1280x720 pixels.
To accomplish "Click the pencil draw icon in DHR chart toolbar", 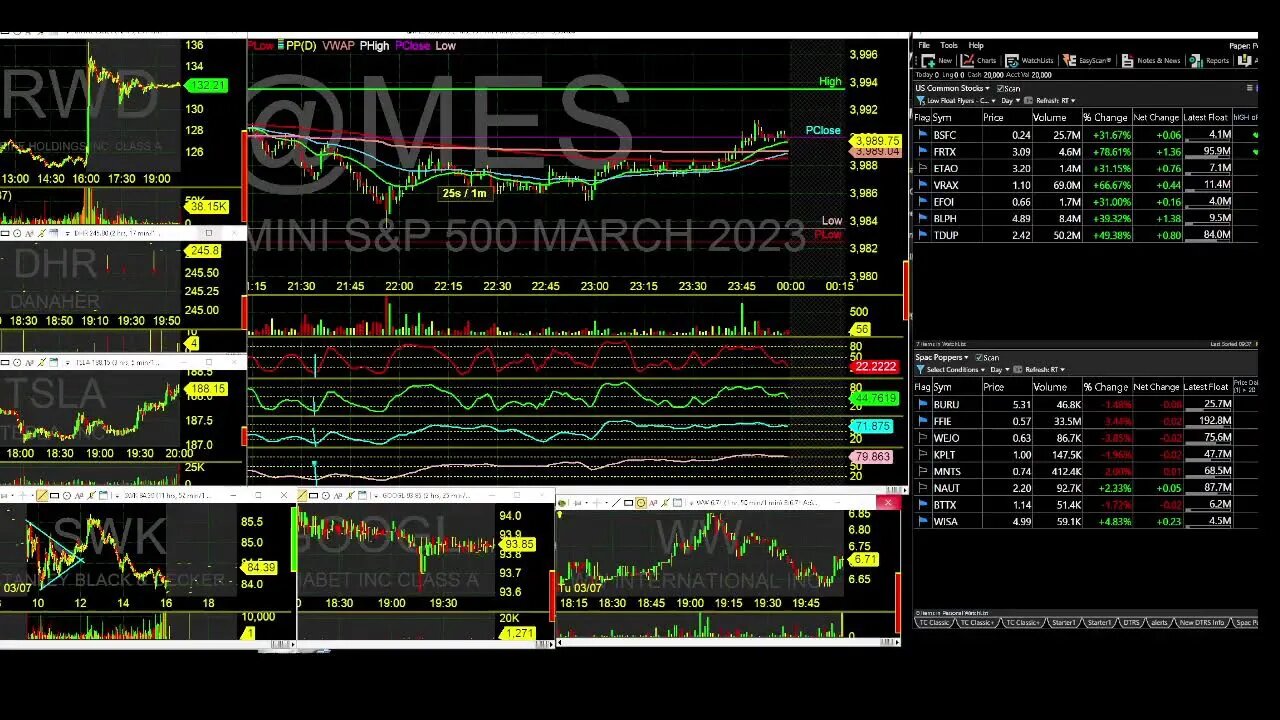I will [41, 233].
